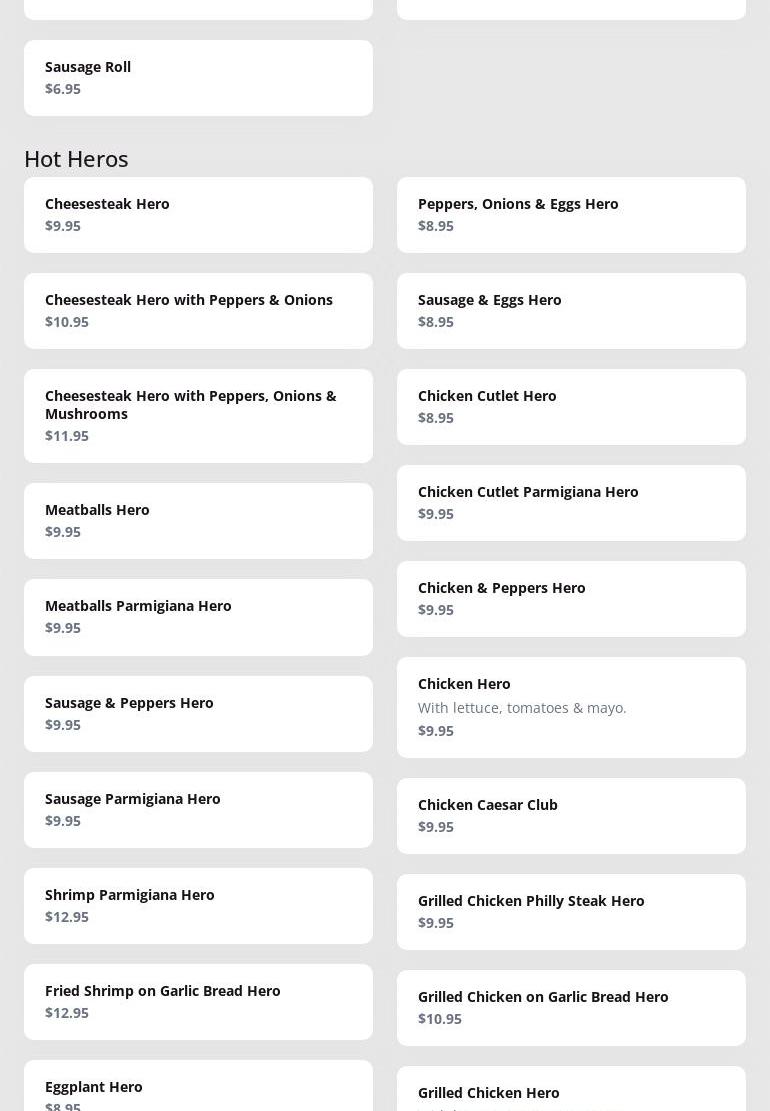
Task: Select Grilled Chicken Philly Steak Hero
Action: (x=571, y=912)
